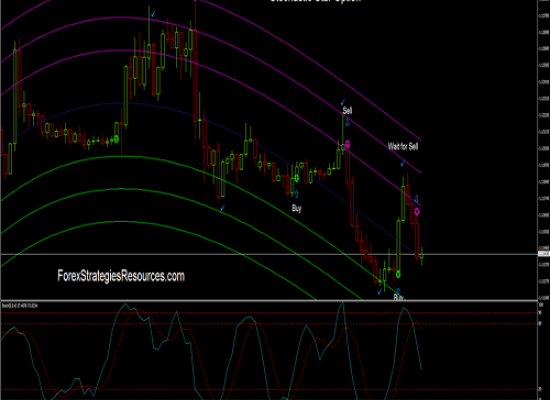Viewport: 550px width, 400px height.
Task: Click the green circle marker before the first big rally candle
Action: point(116,139)
